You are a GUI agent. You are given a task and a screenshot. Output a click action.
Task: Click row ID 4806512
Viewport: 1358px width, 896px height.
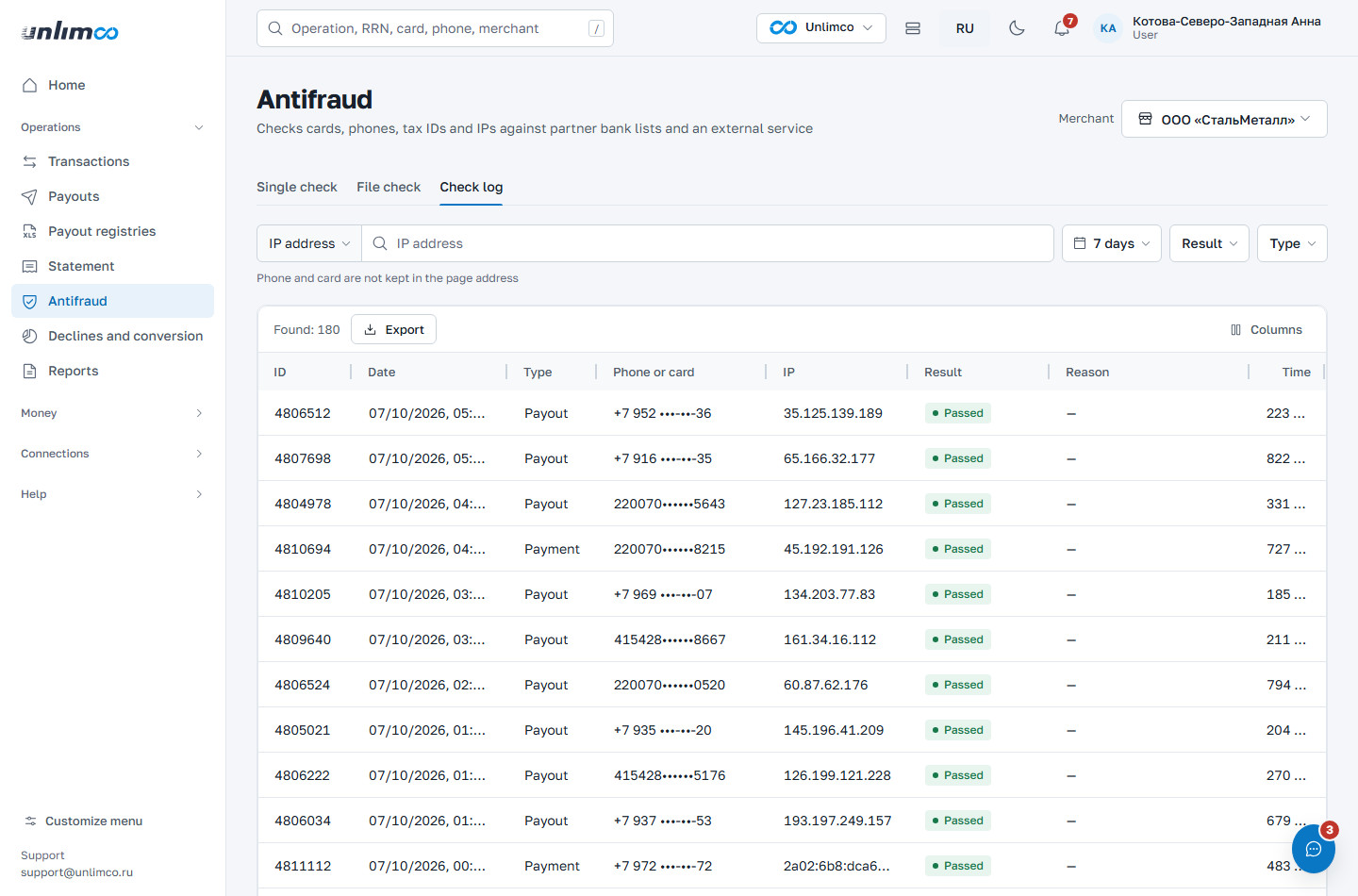click(303, 413)
